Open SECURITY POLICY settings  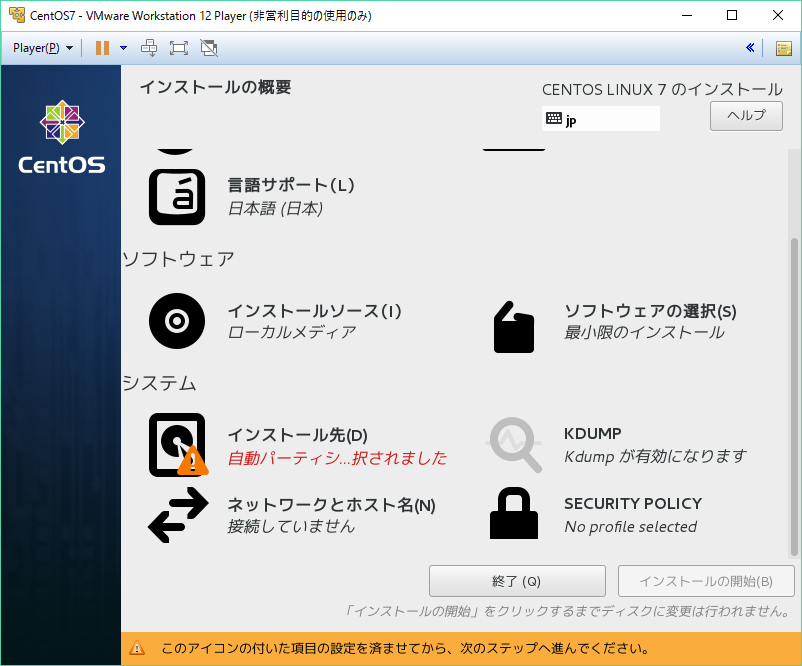point(633,504)
